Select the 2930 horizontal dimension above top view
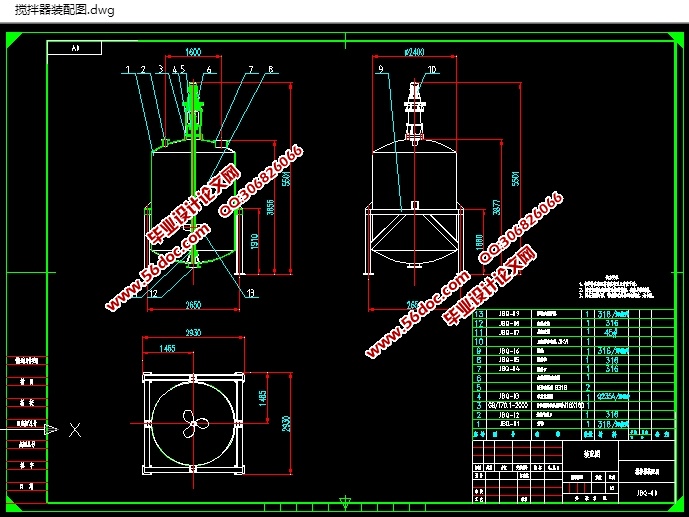The height and width of the screenshot is (517, 689). [x=193, y=332]
